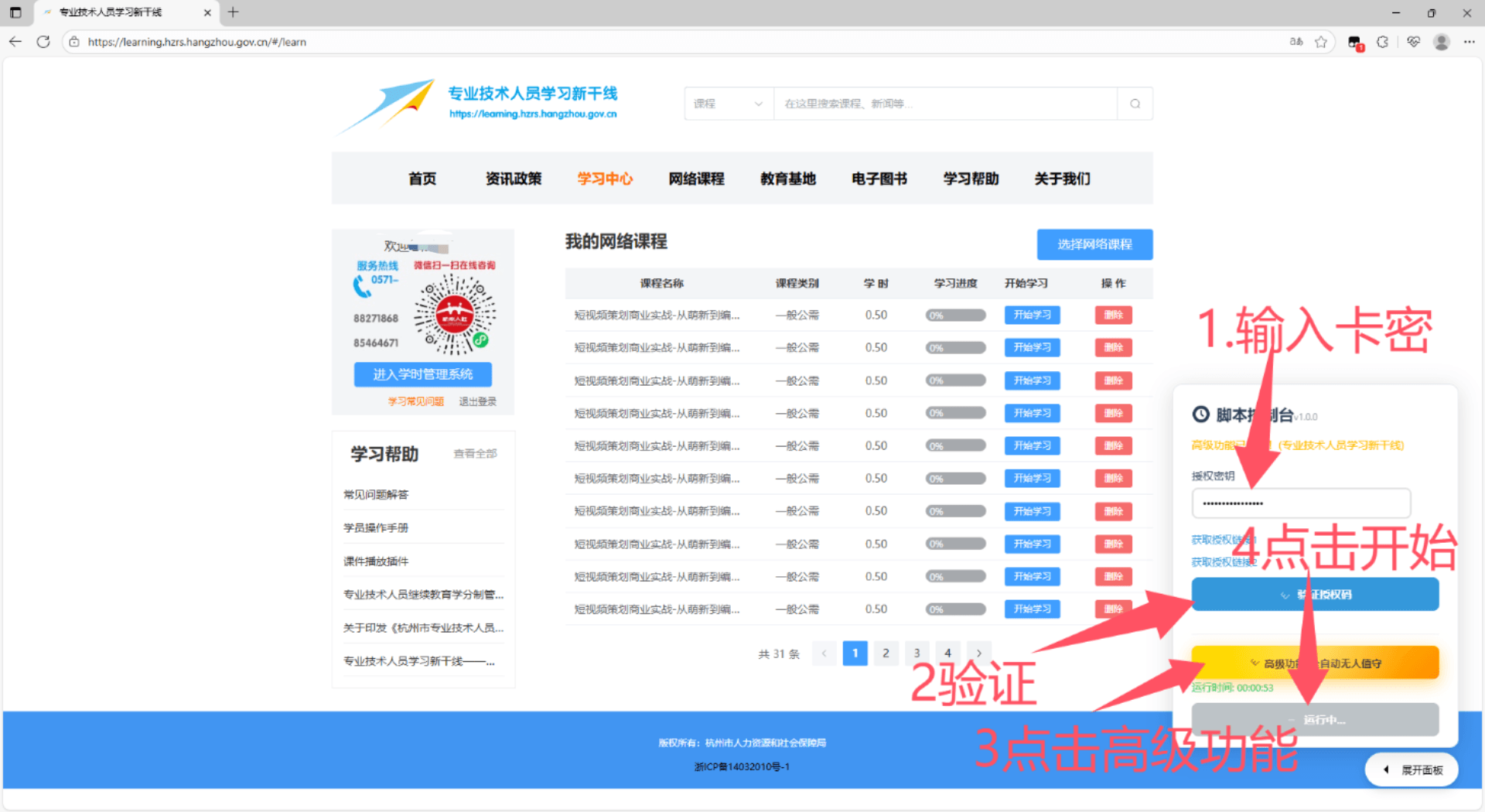Go to next page chevron in pagination
Image resolution: width=1485 pixels, height=812 pixels.
pos(978,653)
